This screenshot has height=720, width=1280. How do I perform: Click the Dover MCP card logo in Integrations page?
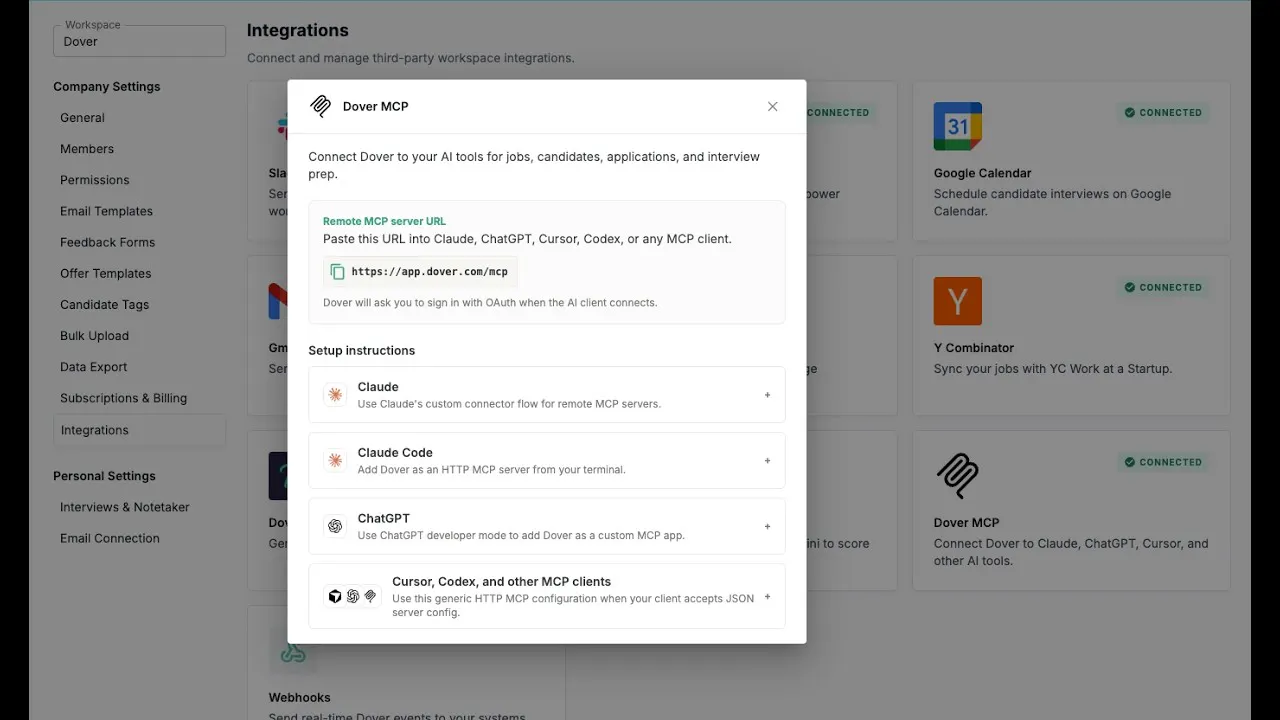(958, 476)
